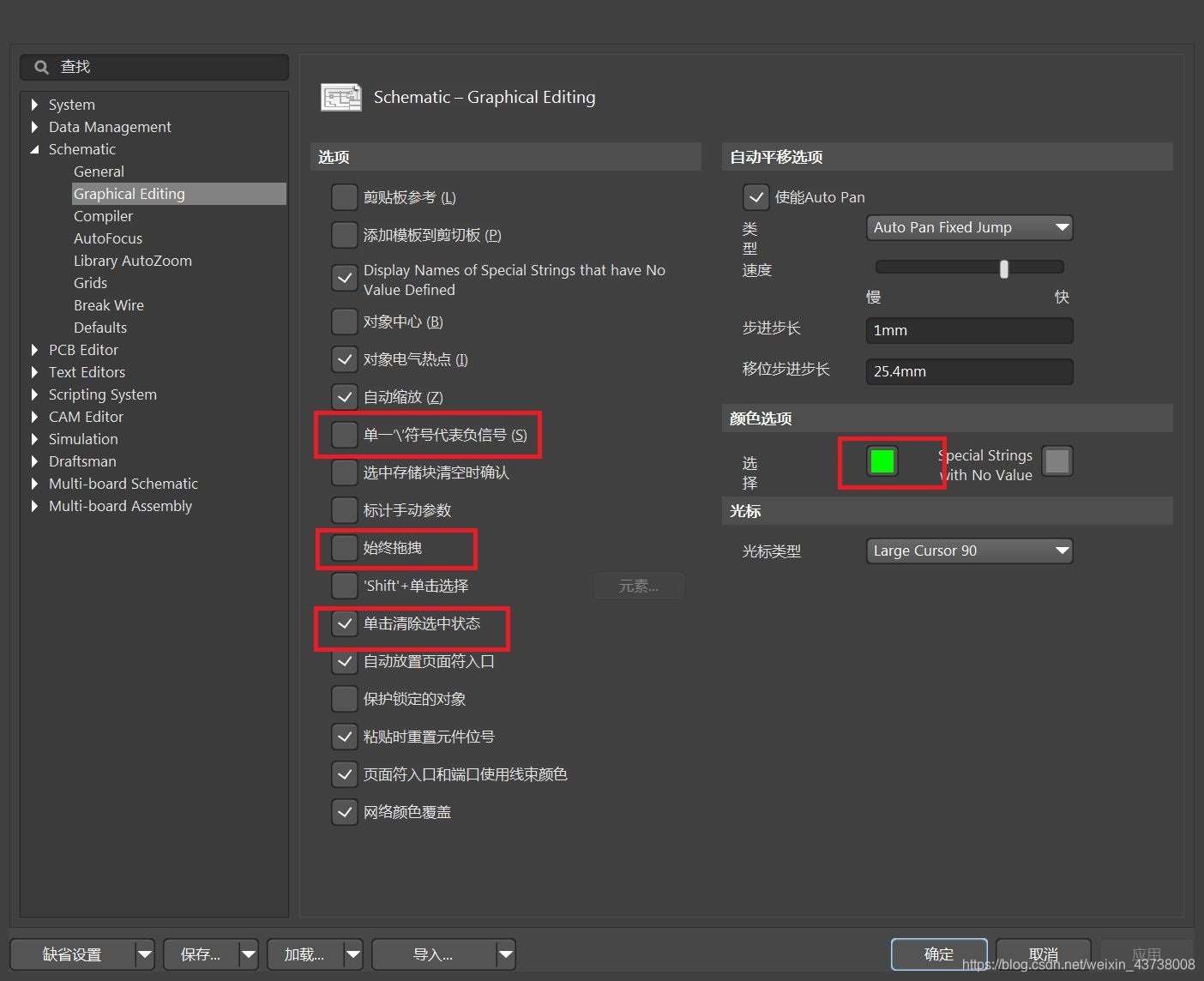Expand the System tree node

tap(34, 105)
